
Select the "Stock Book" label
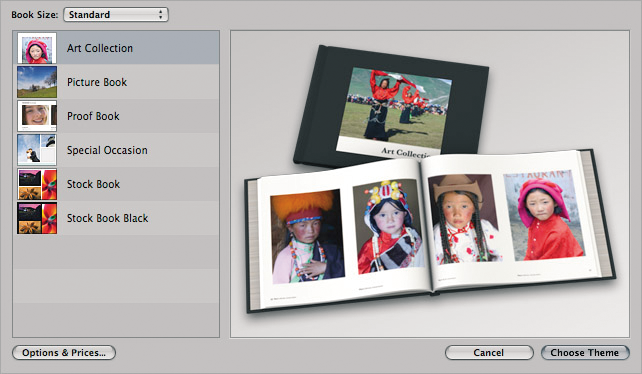(x=93, y=184)
